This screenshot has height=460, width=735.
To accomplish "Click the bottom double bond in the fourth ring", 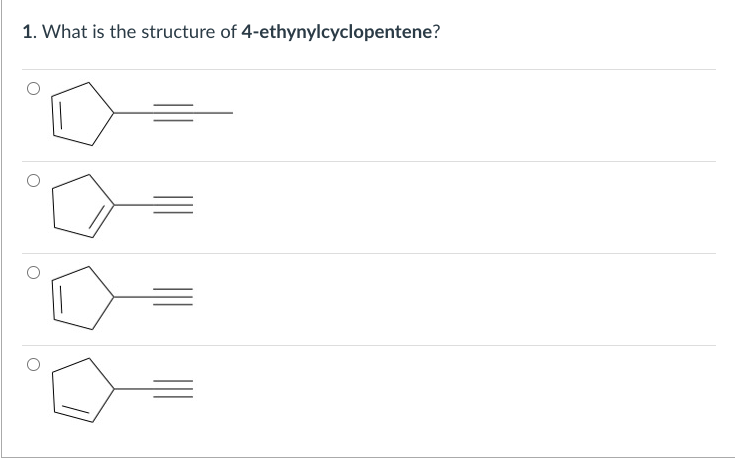I will pyautogui.click(x=73, y=411).
